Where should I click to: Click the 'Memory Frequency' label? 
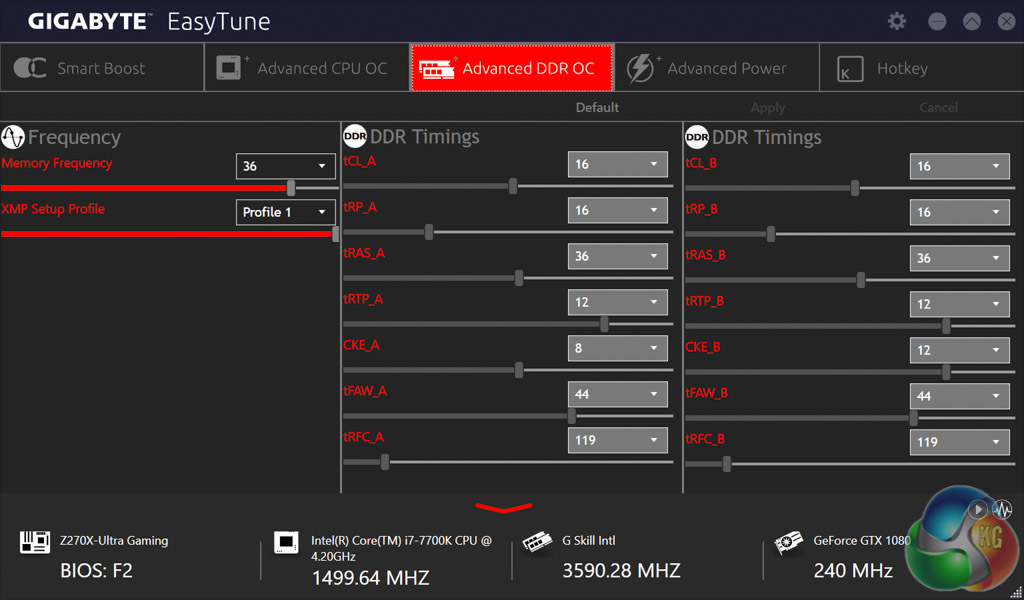(x=57, y=163)
